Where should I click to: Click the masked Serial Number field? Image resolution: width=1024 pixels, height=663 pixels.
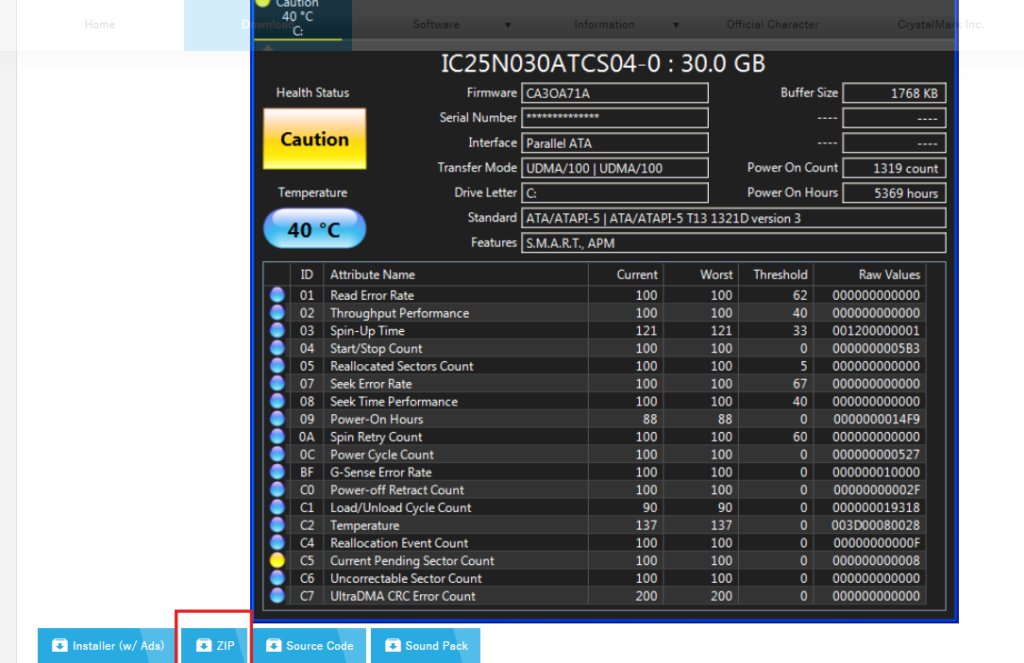(614, 117)
